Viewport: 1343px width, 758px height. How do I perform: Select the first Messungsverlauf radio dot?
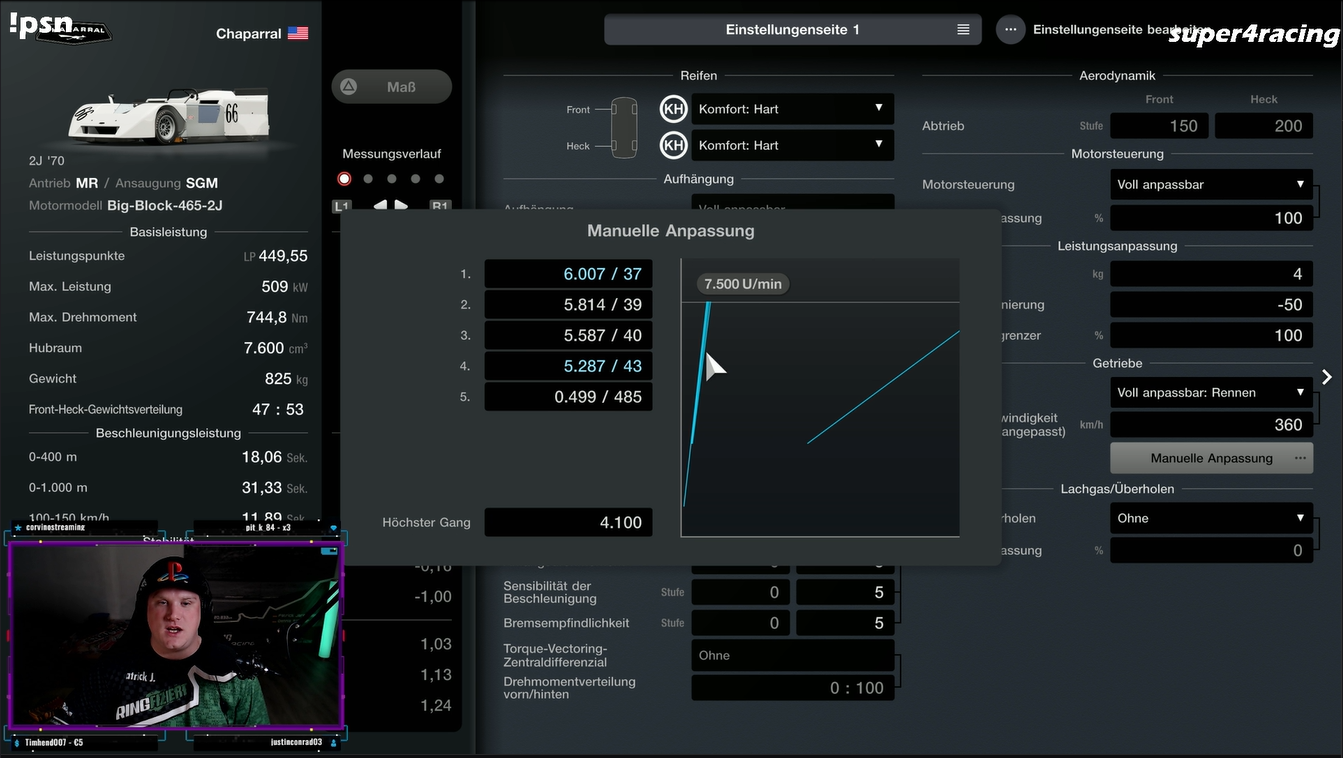click(345, 179)
